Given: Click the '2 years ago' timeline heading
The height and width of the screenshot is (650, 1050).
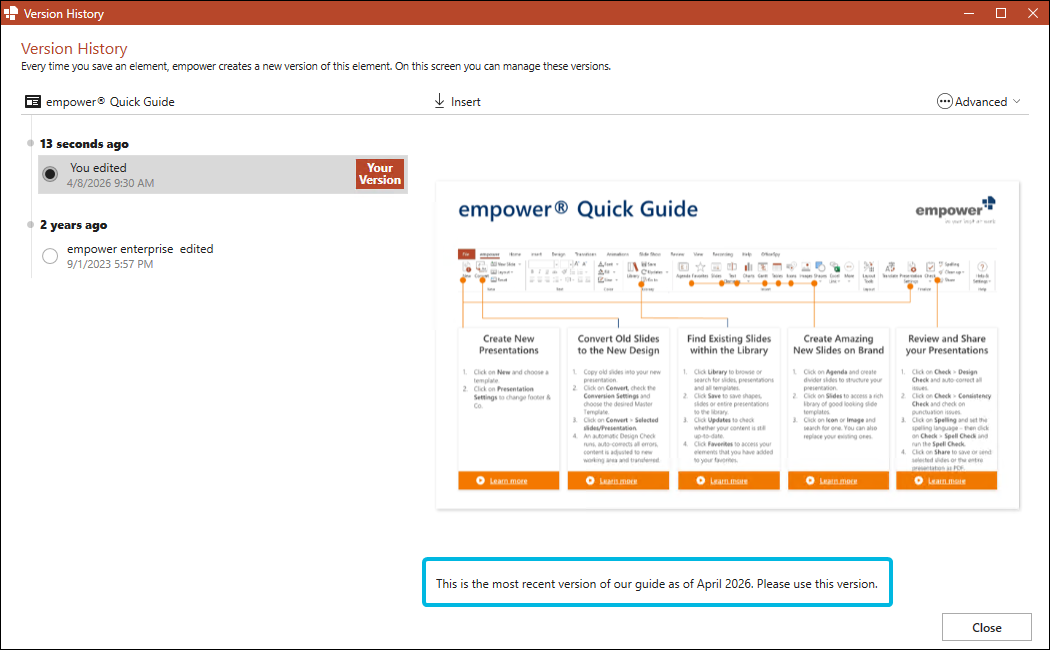Looking at the screenshot, I should click(x=73, y=225).
